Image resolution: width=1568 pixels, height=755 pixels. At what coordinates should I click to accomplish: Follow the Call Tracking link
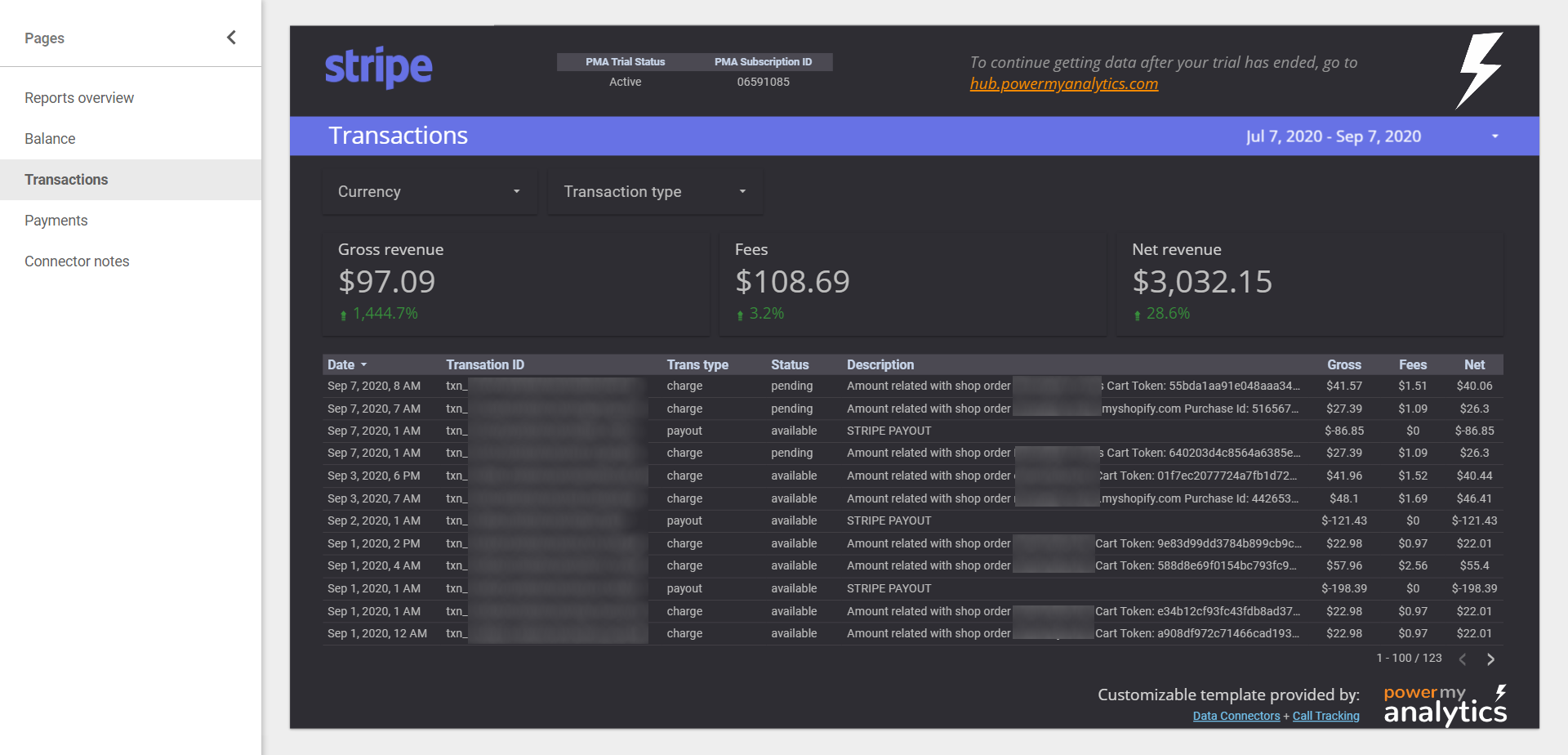[1325, 717]
